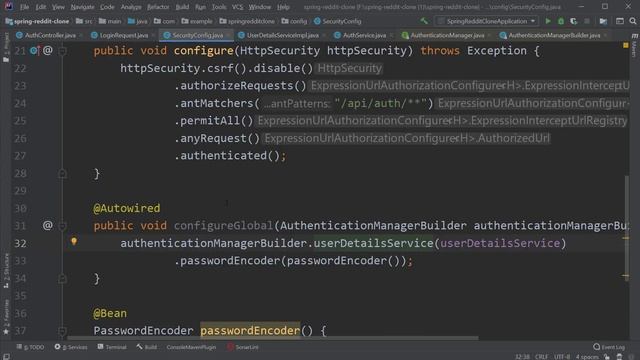This screenshot has width=640, height=360.
Task: Click the configureGlobal method name
Action: tap(223, 225)
